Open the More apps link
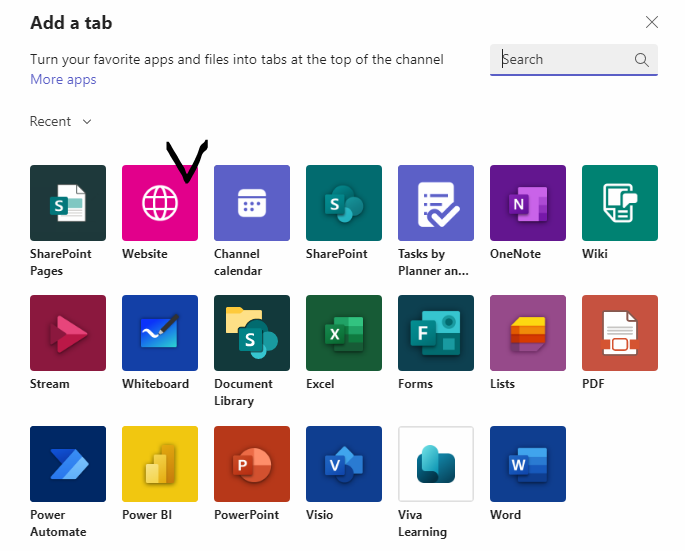Screen dimensions: 685x551 (63, 80)
